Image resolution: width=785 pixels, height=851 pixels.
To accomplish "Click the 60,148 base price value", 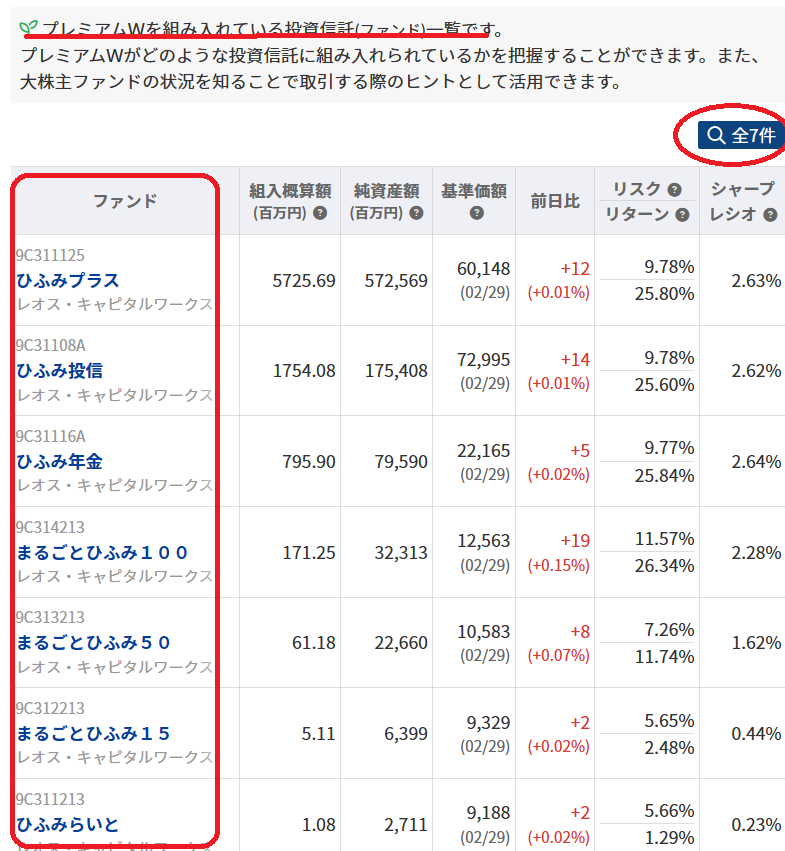I will click(484, 269).
